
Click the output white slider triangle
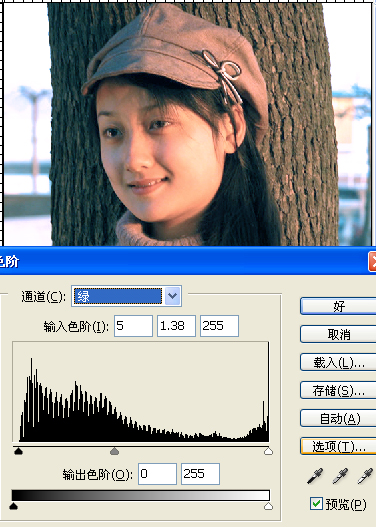tap(268, 506)
